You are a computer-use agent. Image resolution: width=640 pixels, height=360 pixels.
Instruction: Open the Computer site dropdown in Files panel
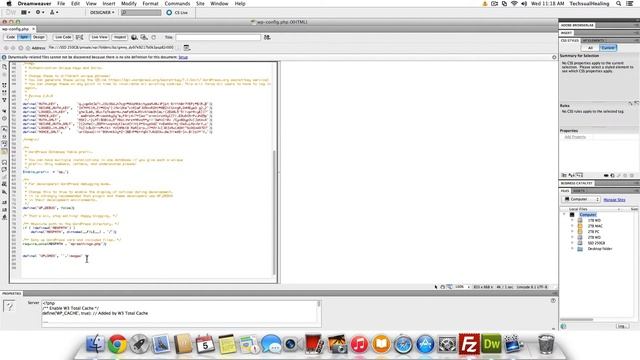(582, 199)
